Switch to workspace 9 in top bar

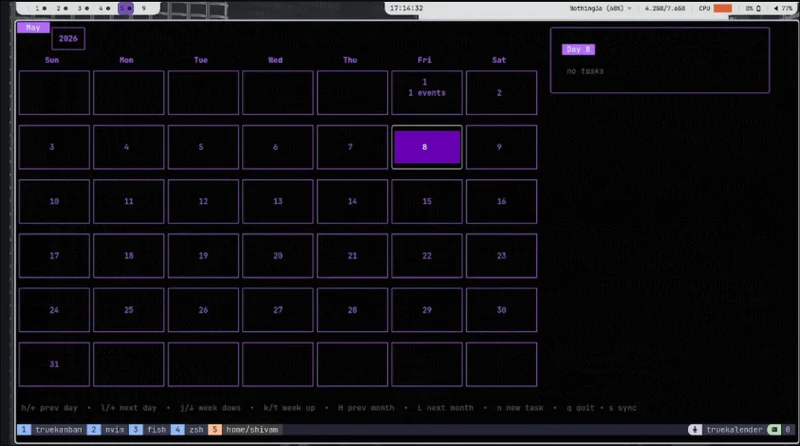coord(144,8)
